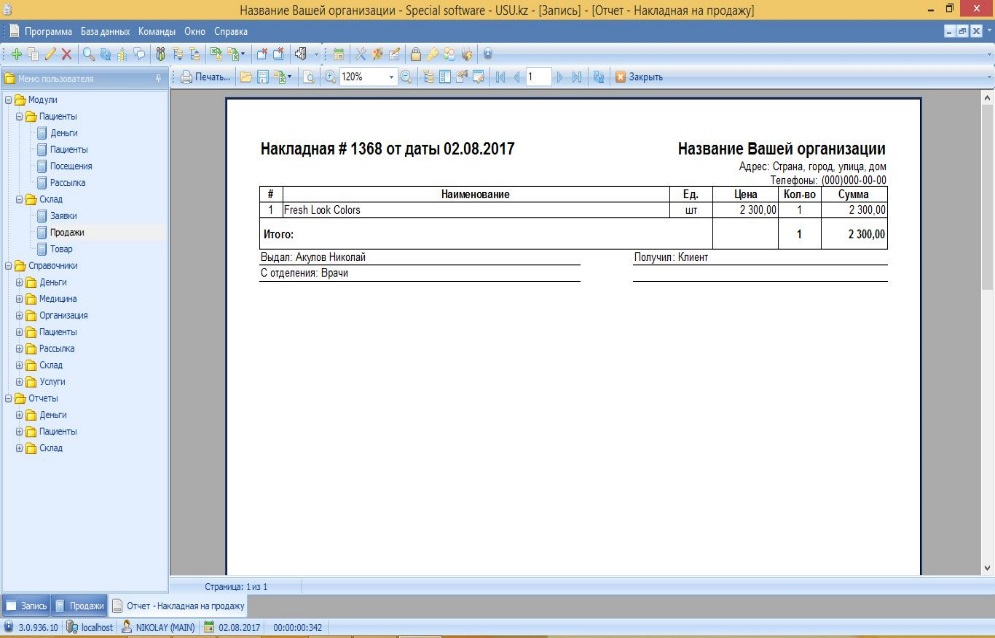Click the floppy disk save report icon
Viewport: 995px width, 638px height.
[263, 77]
